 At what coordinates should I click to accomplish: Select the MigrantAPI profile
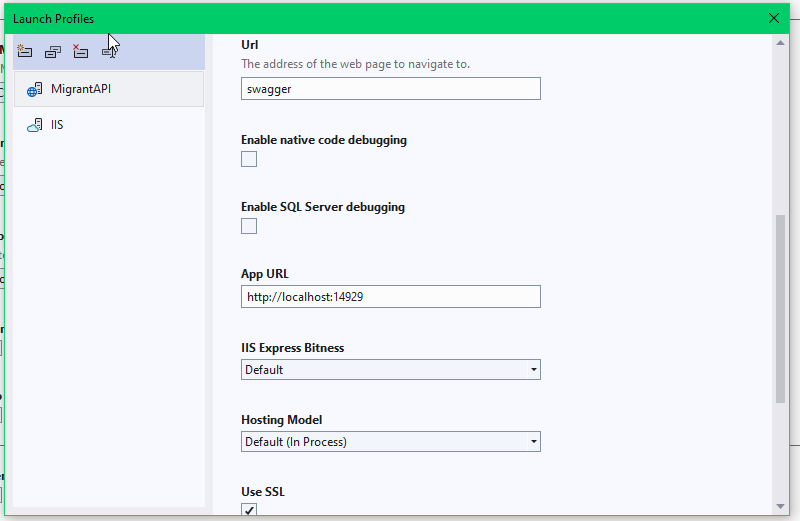[109, 89]
